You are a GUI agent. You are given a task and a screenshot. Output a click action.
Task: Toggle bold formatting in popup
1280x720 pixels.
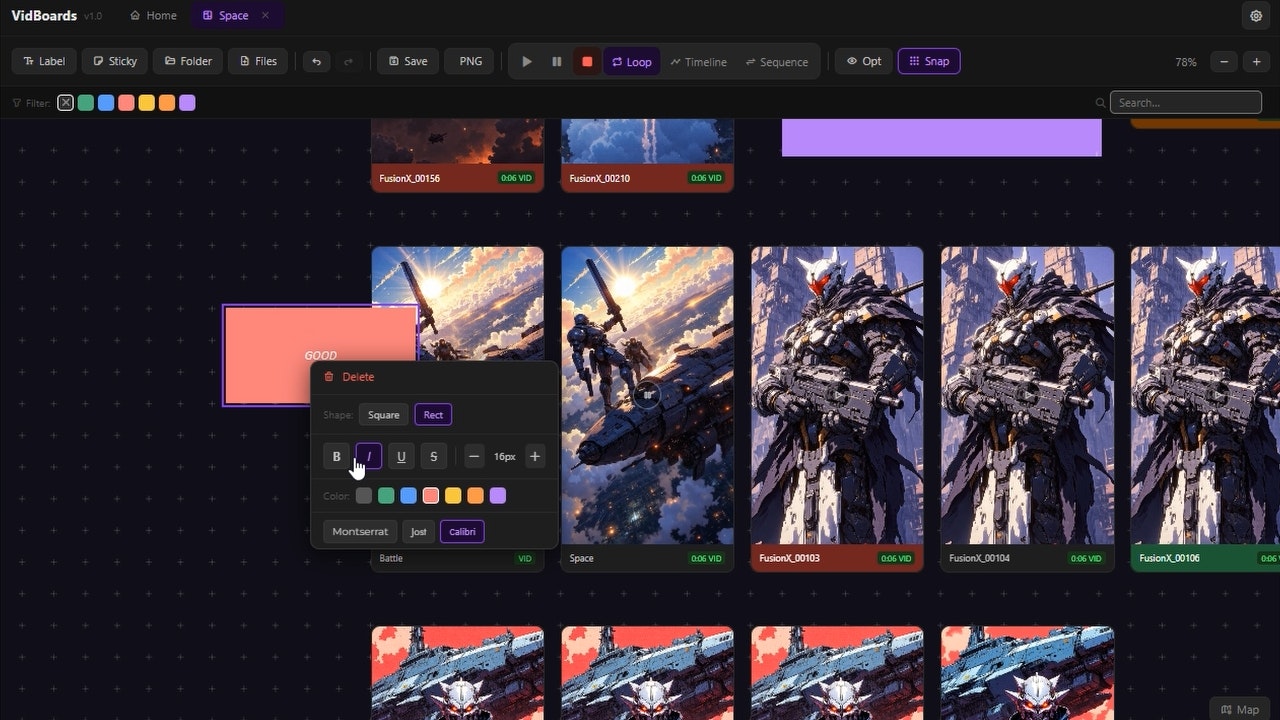pyautogui.click(x=336, y=456)
